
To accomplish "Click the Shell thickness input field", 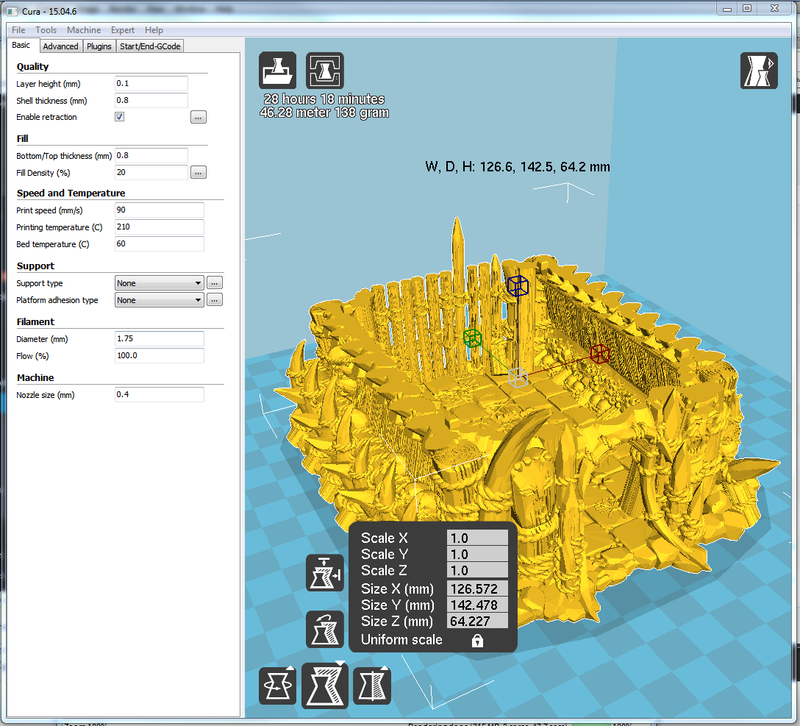I will tap(151, 100).
